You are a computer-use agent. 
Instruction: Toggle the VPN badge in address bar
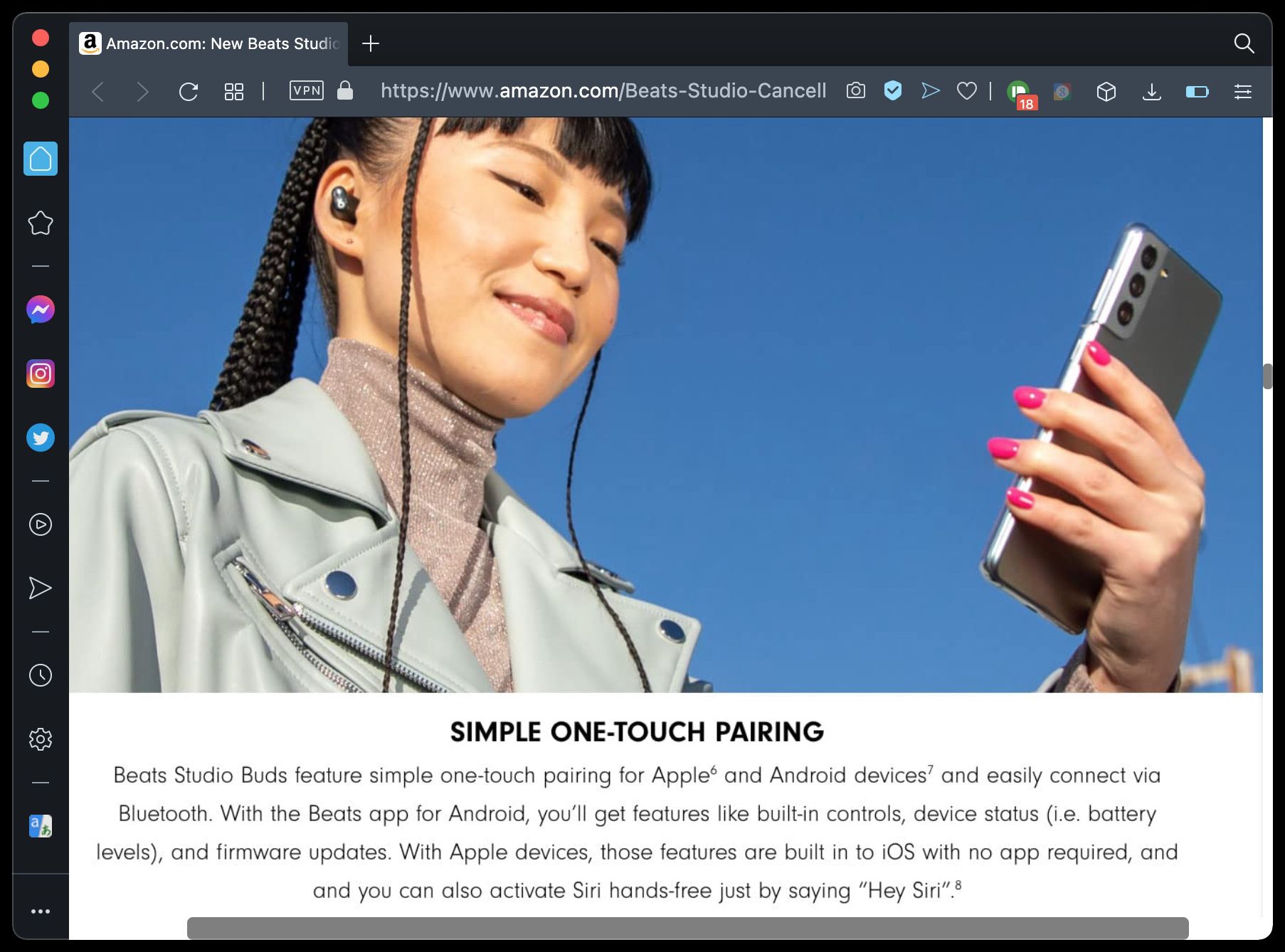click(307, 90)
